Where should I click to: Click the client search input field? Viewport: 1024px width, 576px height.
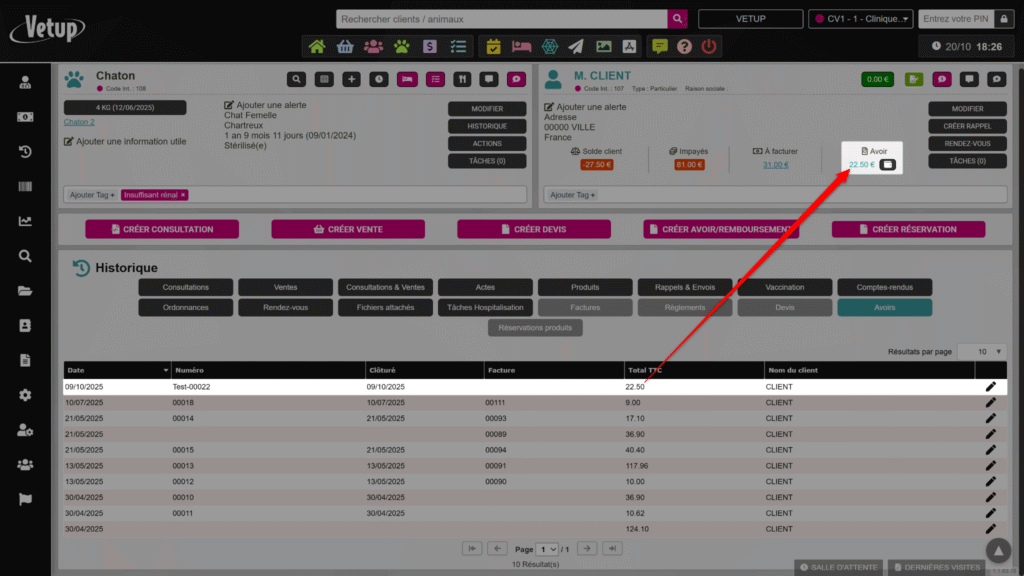coord(501,19)
